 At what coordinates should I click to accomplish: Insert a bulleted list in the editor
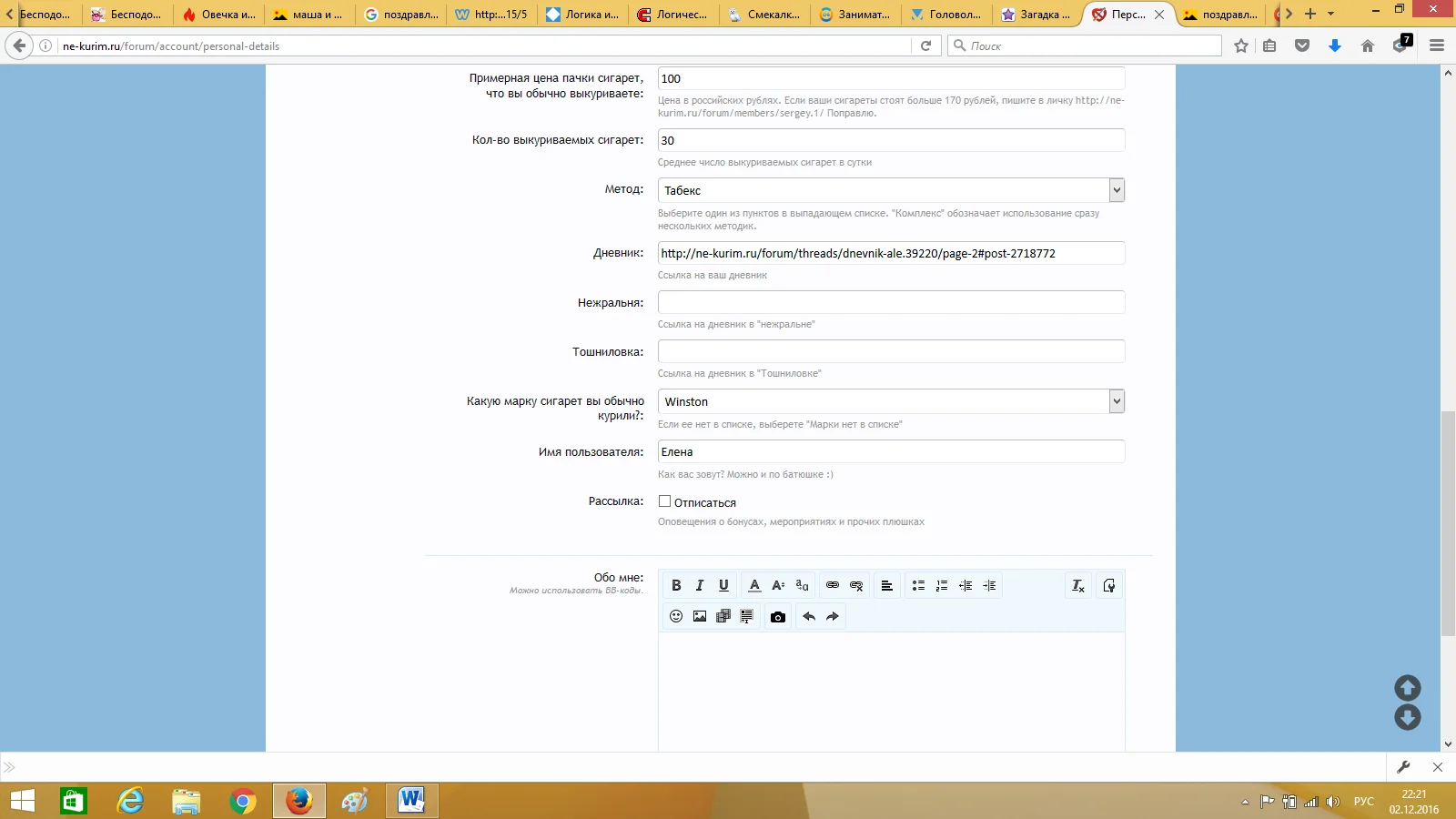(918, 586)
